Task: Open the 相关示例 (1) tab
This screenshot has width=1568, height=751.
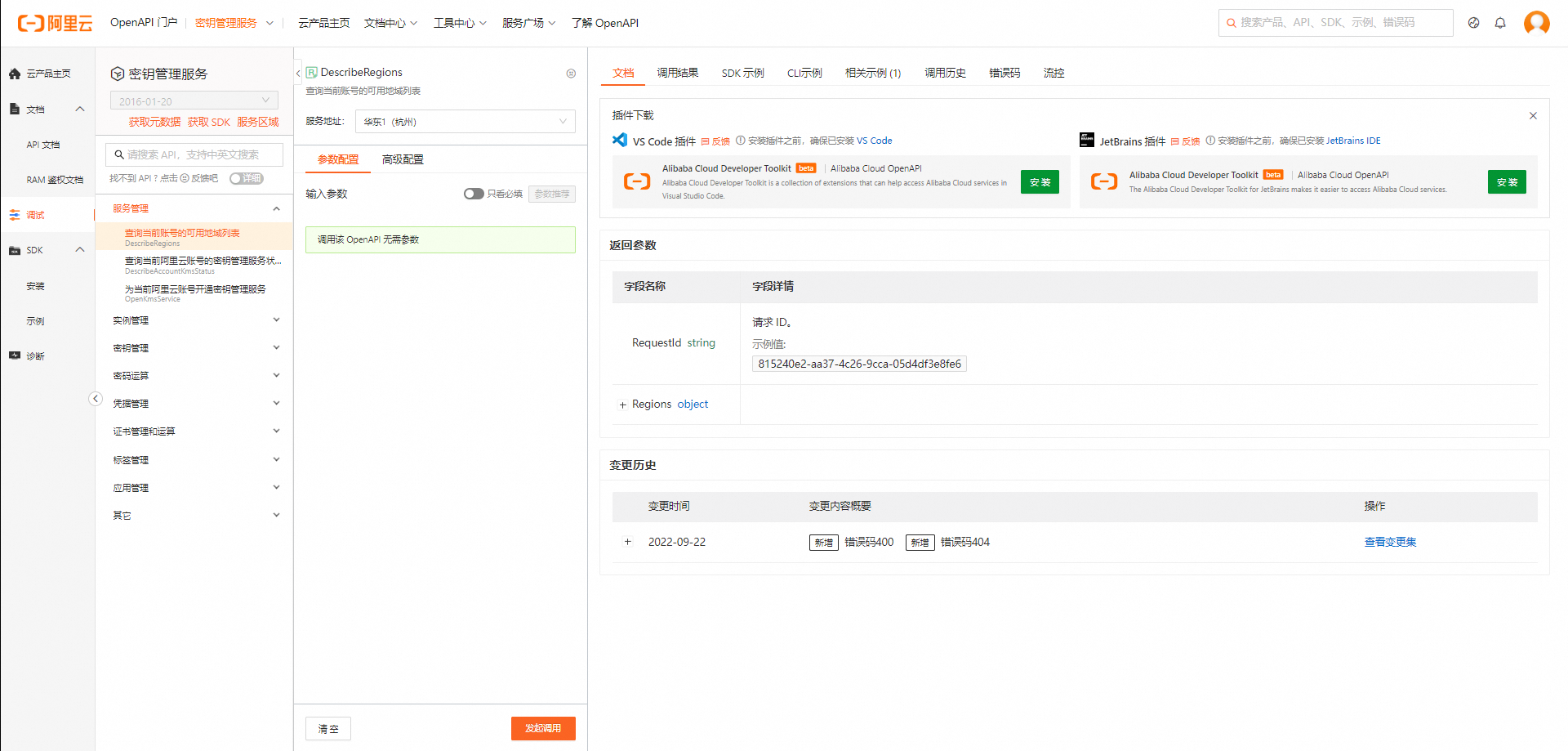Action: pyautogui.click(x=873, y=73)
